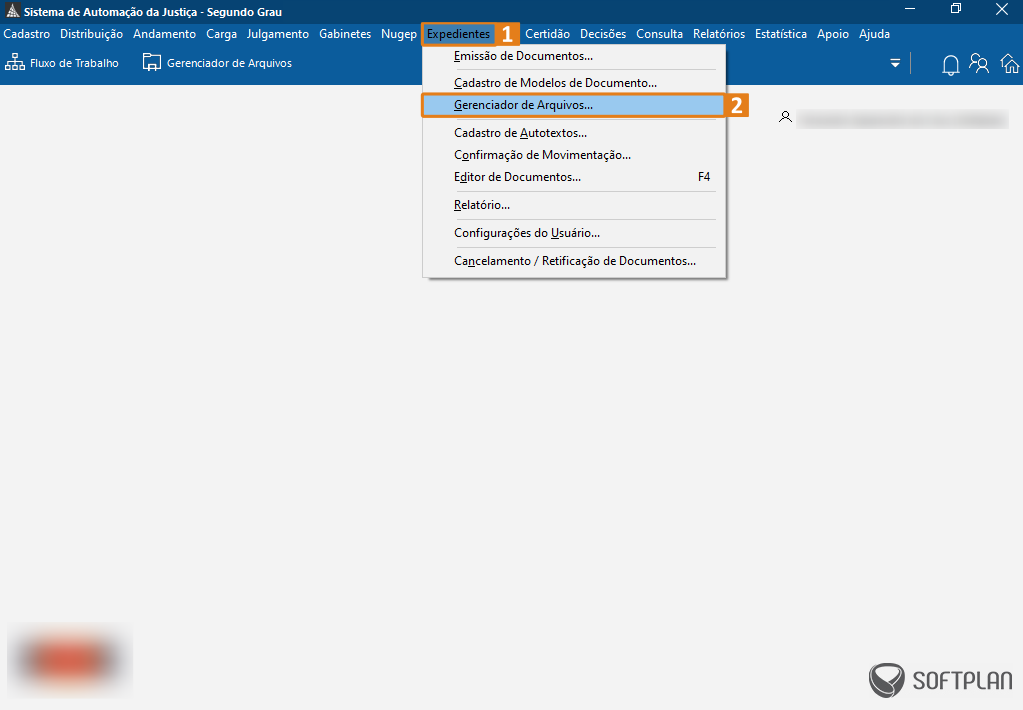Choose Emissão de Documentos from the menu

523,56
